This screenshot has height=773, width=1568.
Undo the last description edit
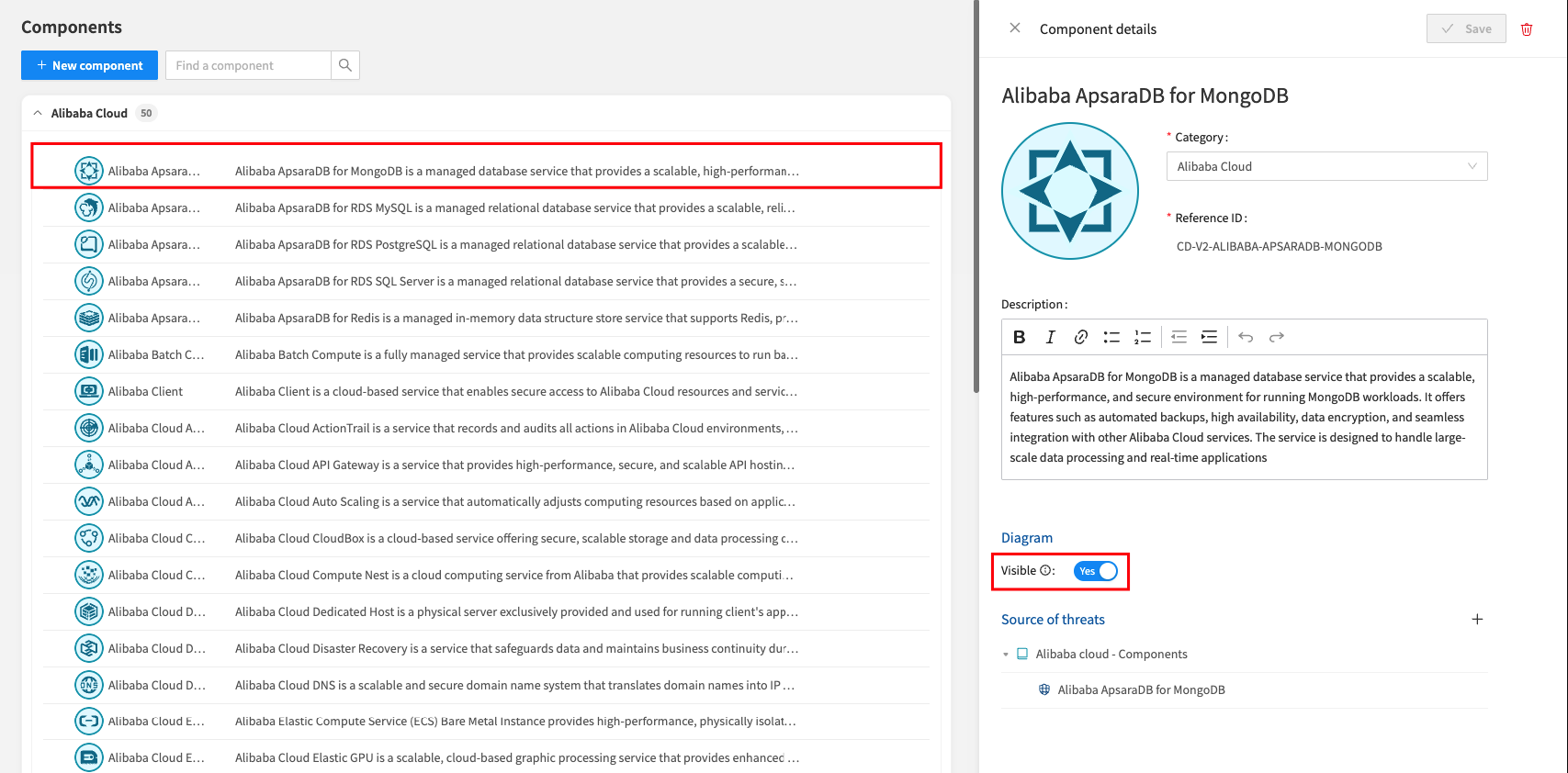tap(1246, 337)
